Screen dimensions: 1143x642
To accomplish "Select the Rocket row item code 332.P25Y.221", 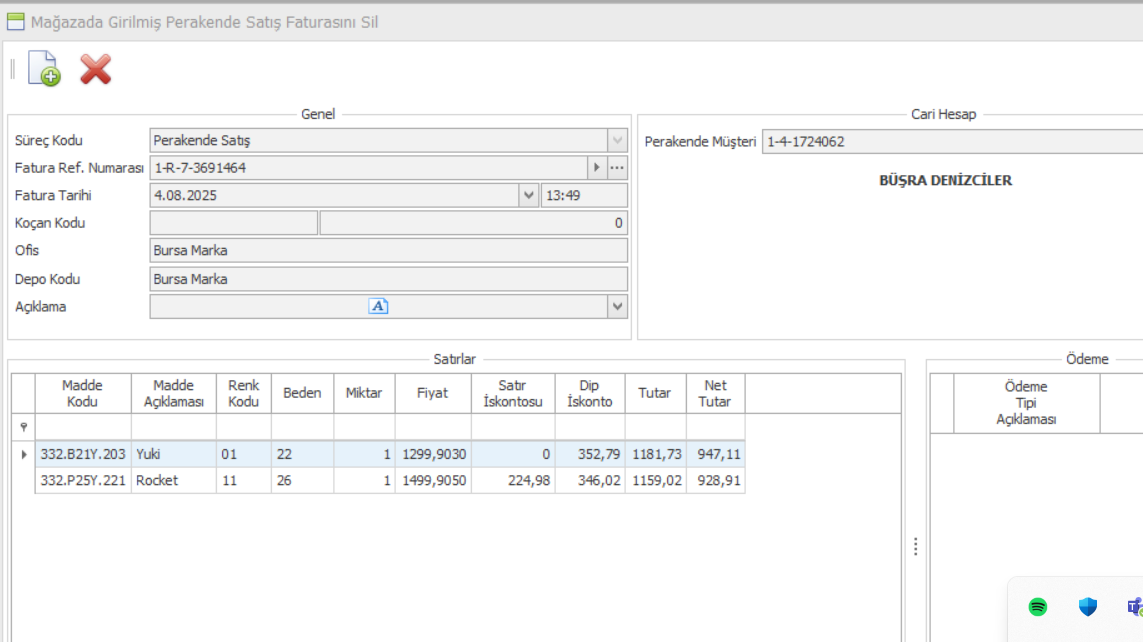I will [x=82, y=481].
